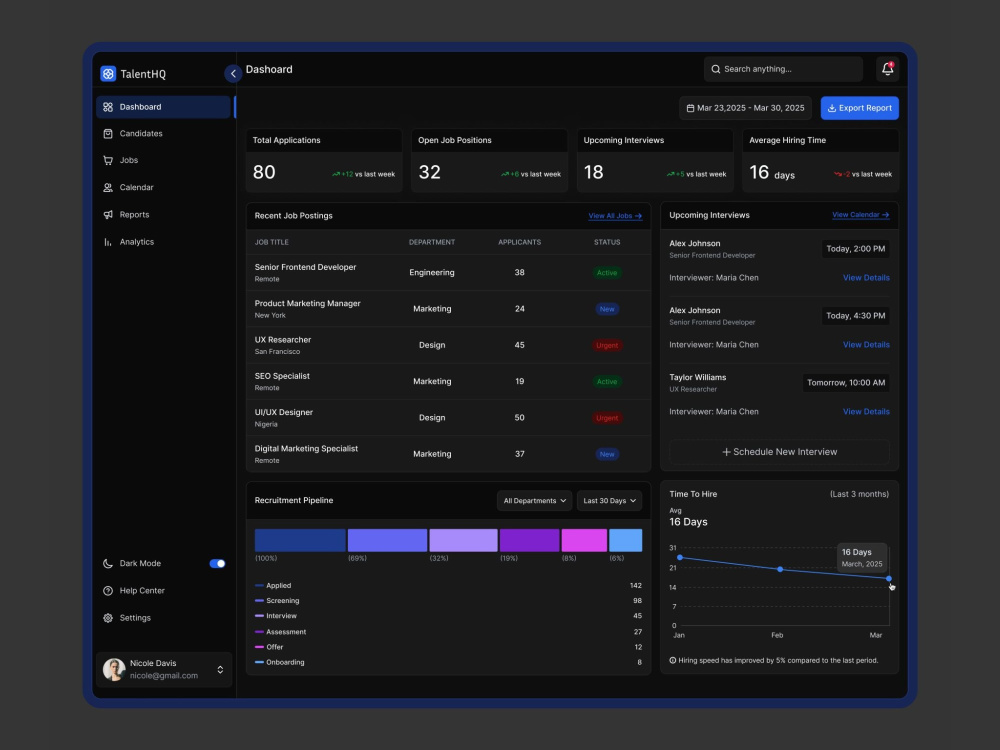
Task: Click the dark blue Applied pipeline bar
Action: pyautogui.click(x=300, y=541)
